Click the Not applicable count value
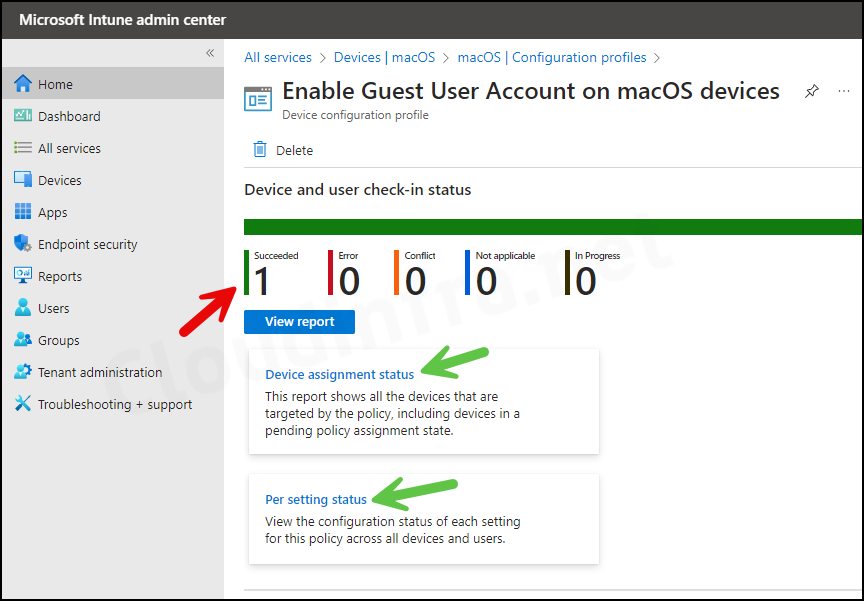 pos(486,280)
